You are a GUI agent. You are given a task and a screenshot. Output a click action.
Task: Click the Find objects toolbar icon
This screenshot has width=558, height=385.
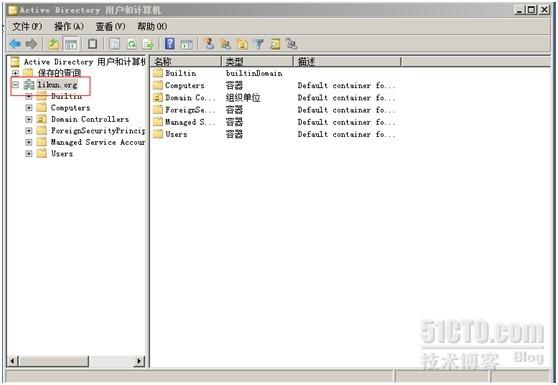[x=275, y=44]
